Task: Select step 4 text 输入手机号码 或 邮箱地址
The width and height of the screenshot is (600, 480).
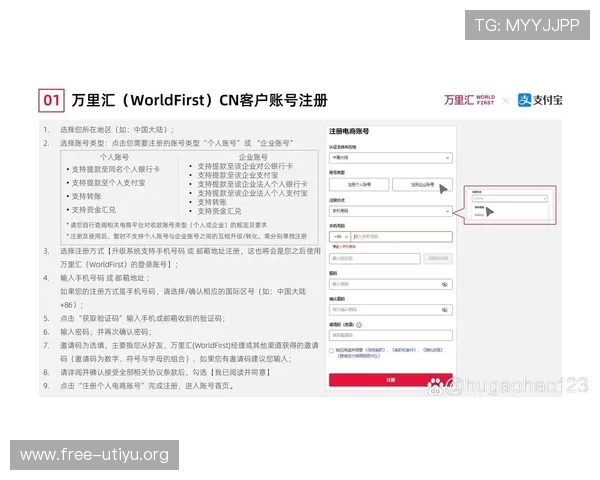Action: 105,278
